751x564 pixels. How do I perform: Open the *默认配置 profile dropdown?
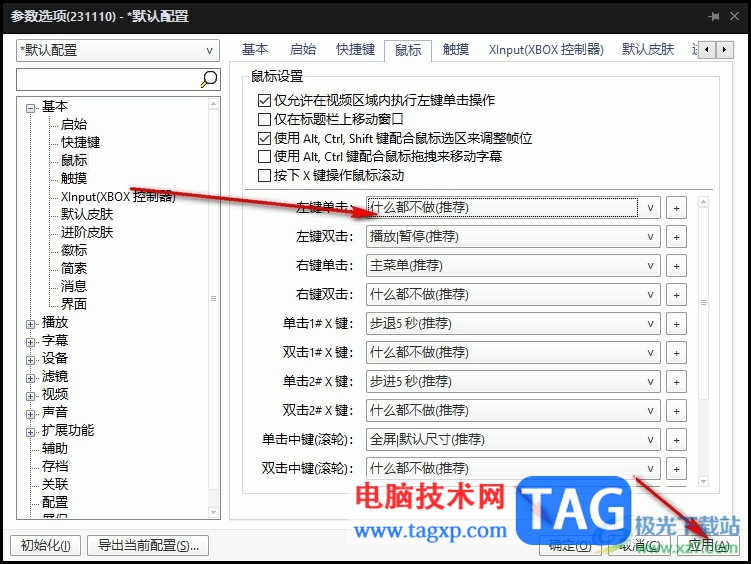(x=118, y=50)
